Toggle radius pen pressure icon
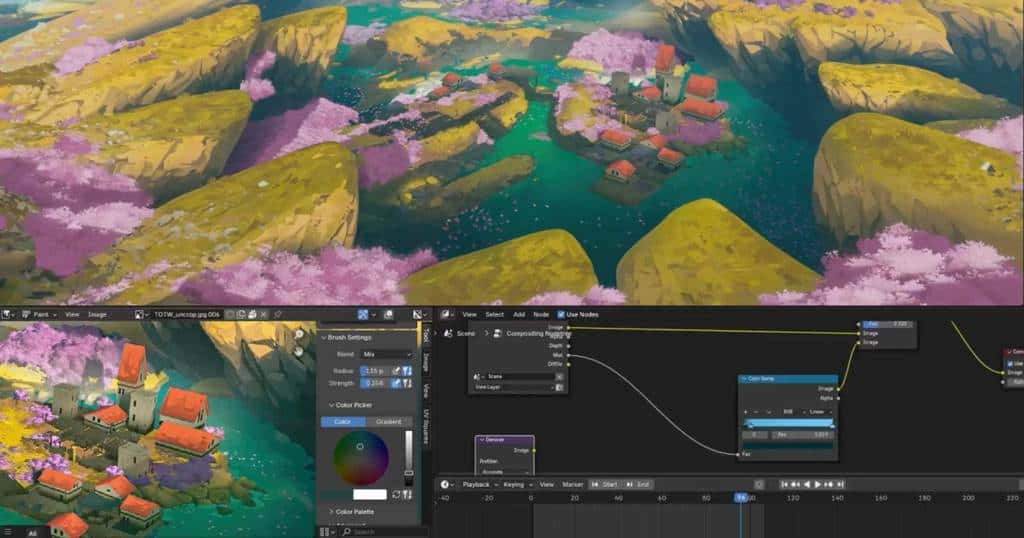 coord(397,370)
